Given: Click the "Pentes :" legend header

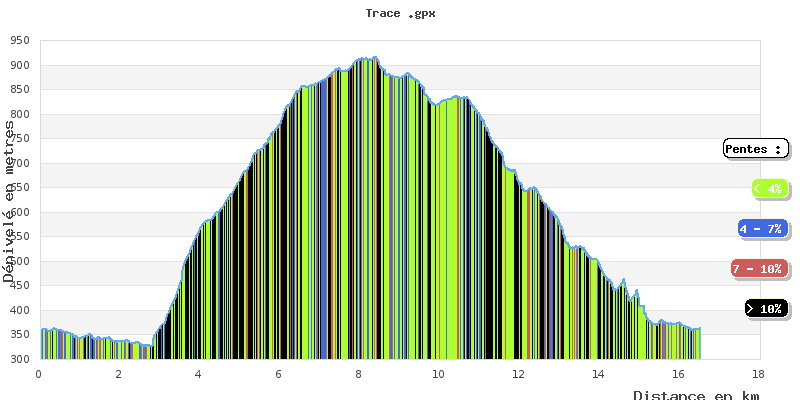Looking at the screenshot, I should 756,149.
